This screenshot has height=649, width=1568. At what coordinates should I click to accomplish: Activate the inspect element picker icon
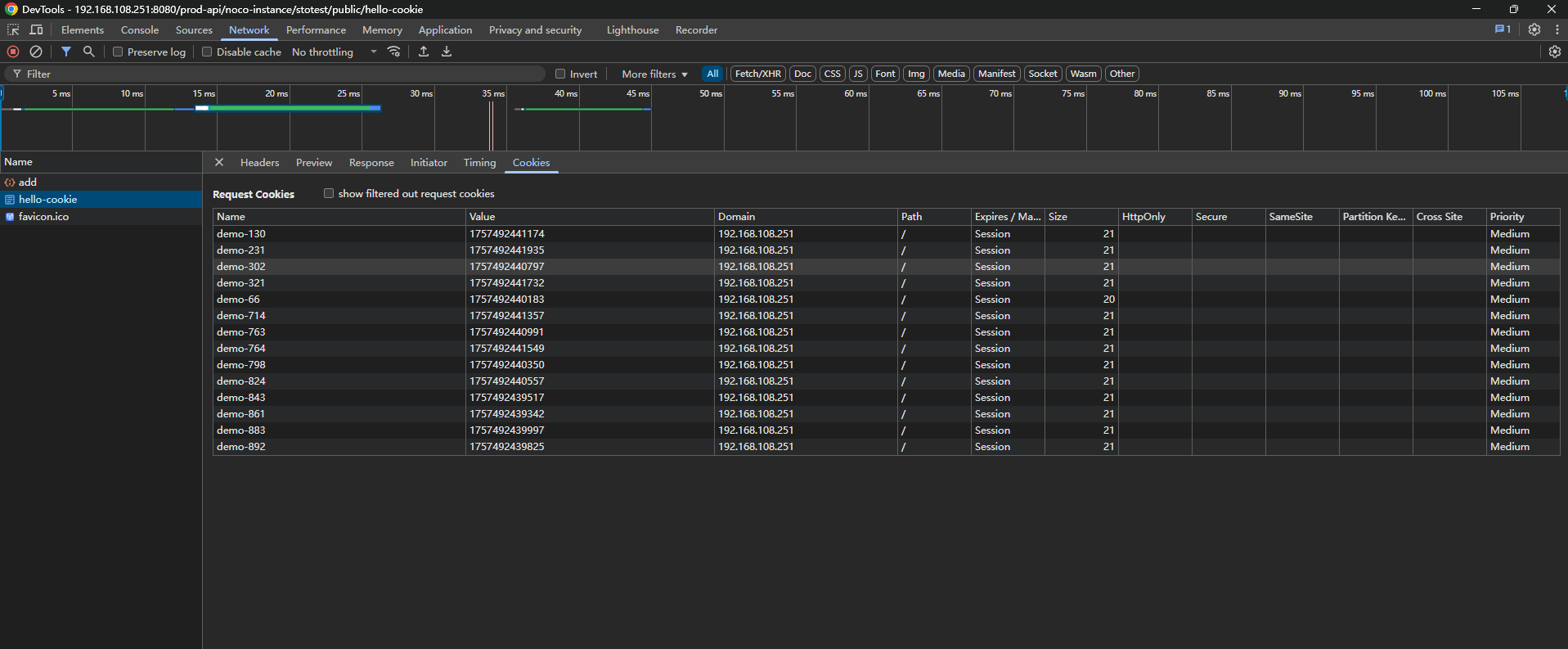(x=13, y=29)
